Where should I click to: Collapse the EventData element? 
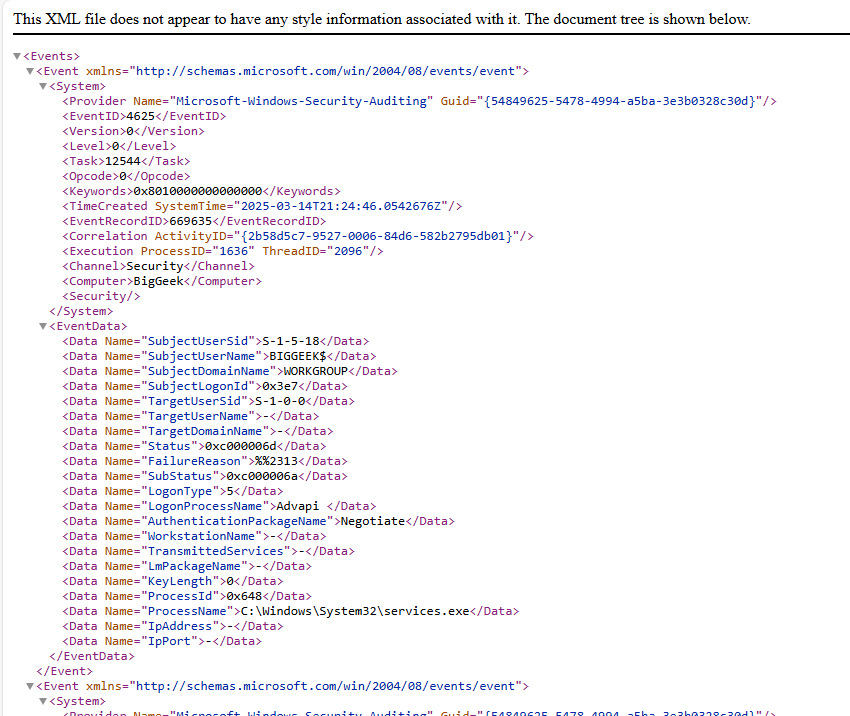[42, 326]
